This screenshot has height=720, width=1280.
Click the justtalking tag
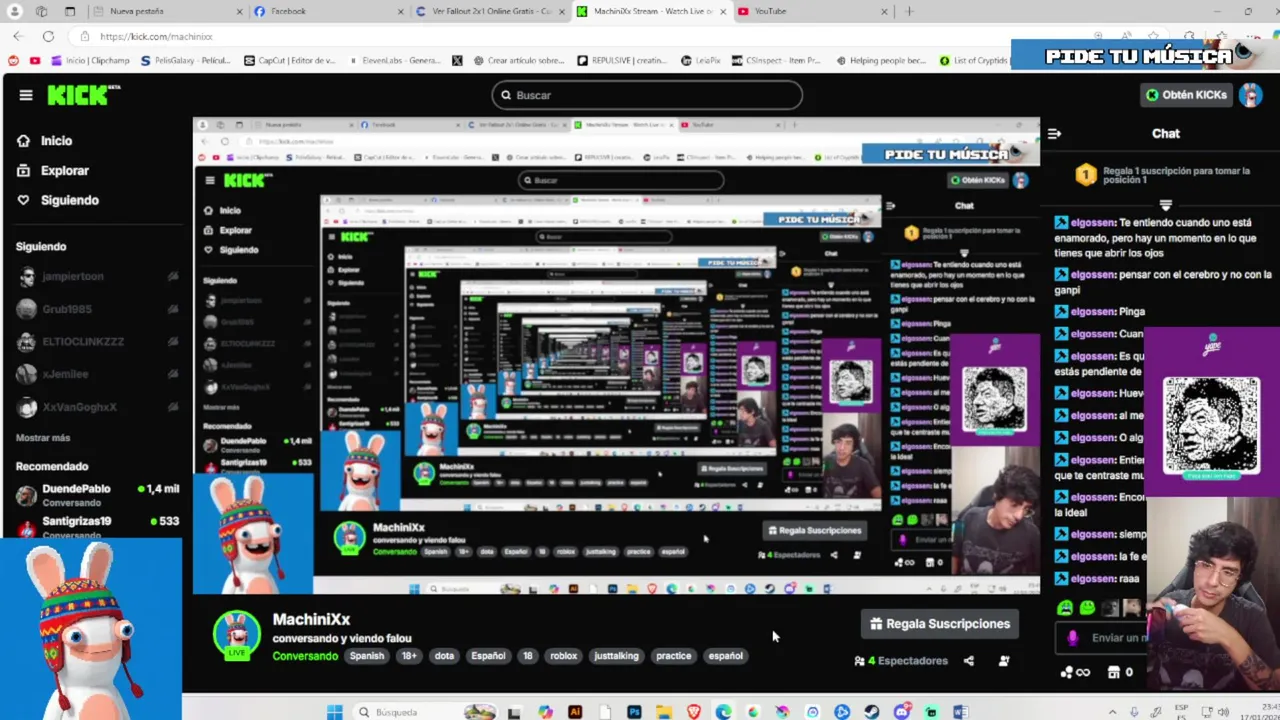click(616, 656)
